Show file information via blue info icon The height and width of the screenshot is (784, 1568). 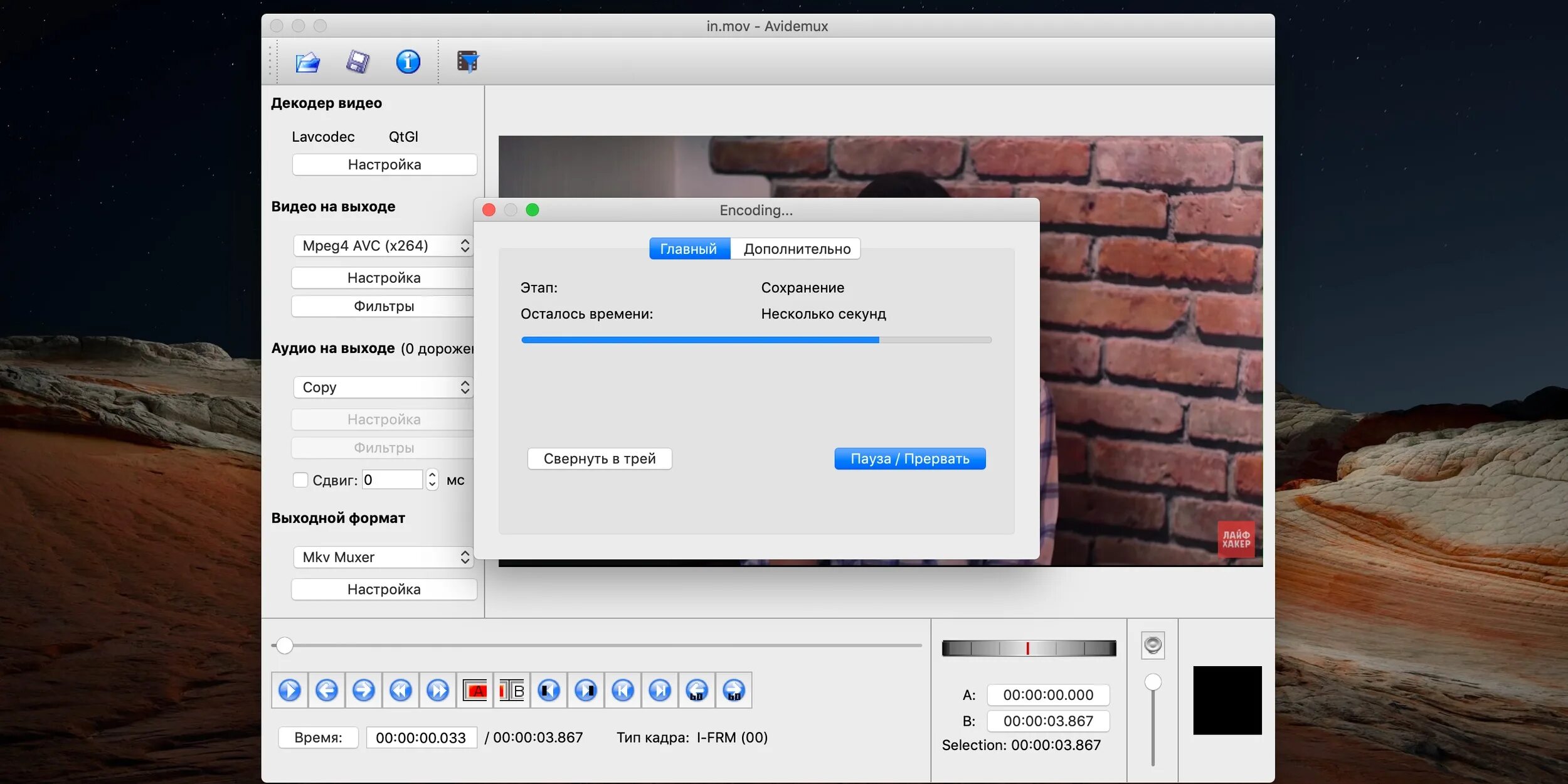pos(408,61)
